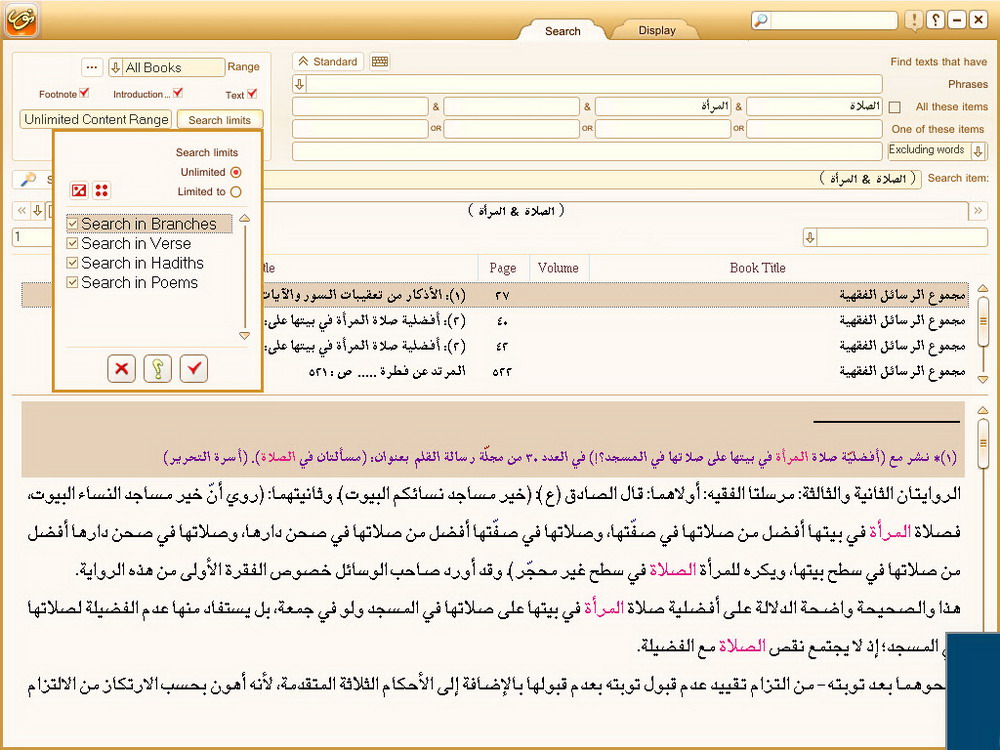1000x750 pixels.
Task: Open the on-screen keyboard icon
Action: pos(379,61)
